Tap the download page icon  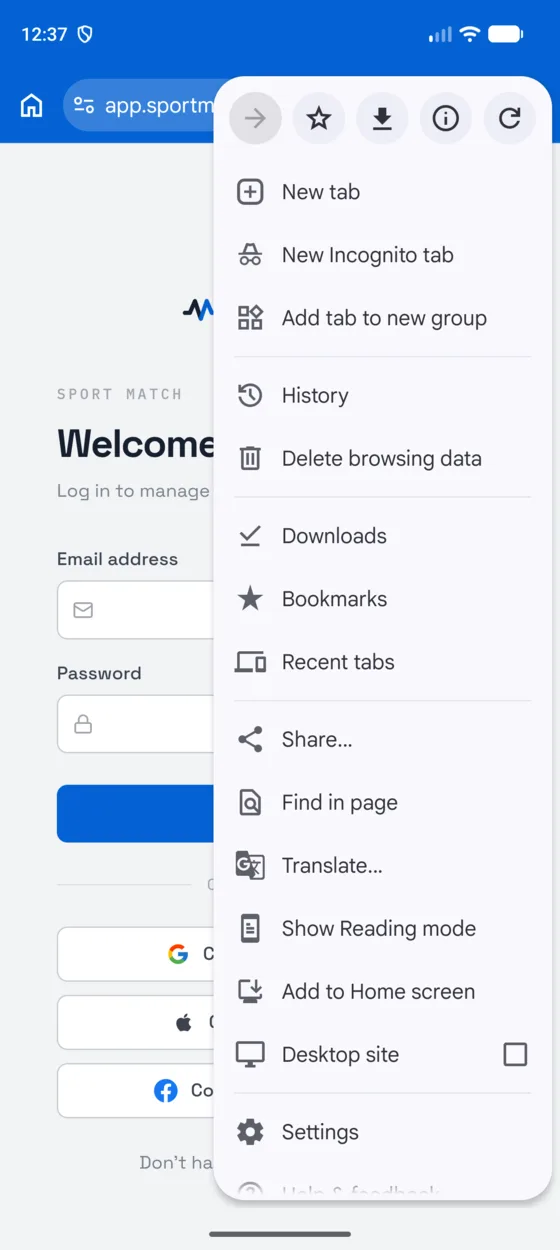pos(382,119)
